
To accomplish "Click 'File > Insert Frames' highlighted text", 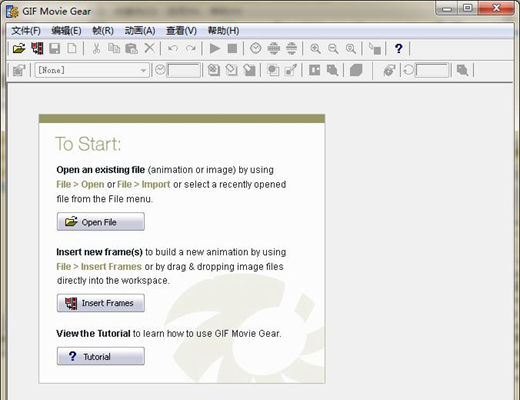I will coord(99,267).
